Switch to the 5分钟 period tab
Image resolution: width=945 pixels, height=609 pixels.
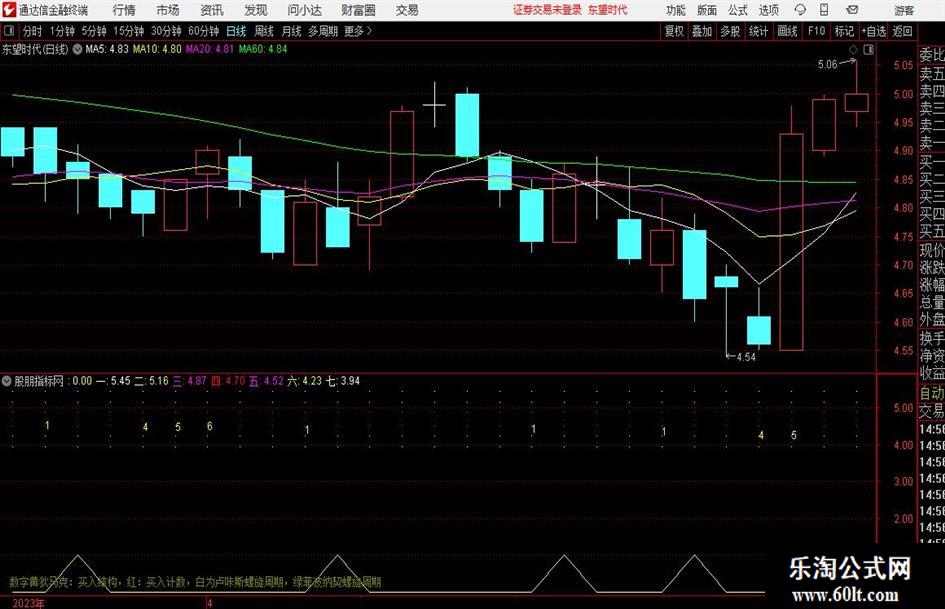94,31
